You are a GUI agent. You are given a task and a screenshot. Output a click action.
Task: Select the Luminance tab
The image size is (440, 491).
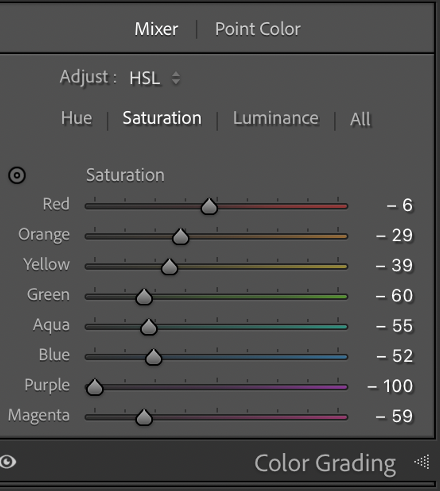pyautogui.click(x=276, y=118)
